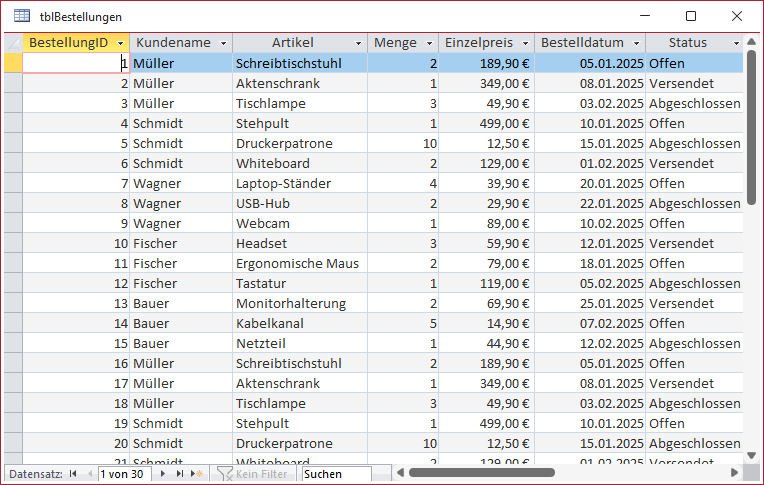Image resolution: width=764 pixels, height=485 pixels.
Task: Select the row for order 5 via row selector
Action: [12, 143]
